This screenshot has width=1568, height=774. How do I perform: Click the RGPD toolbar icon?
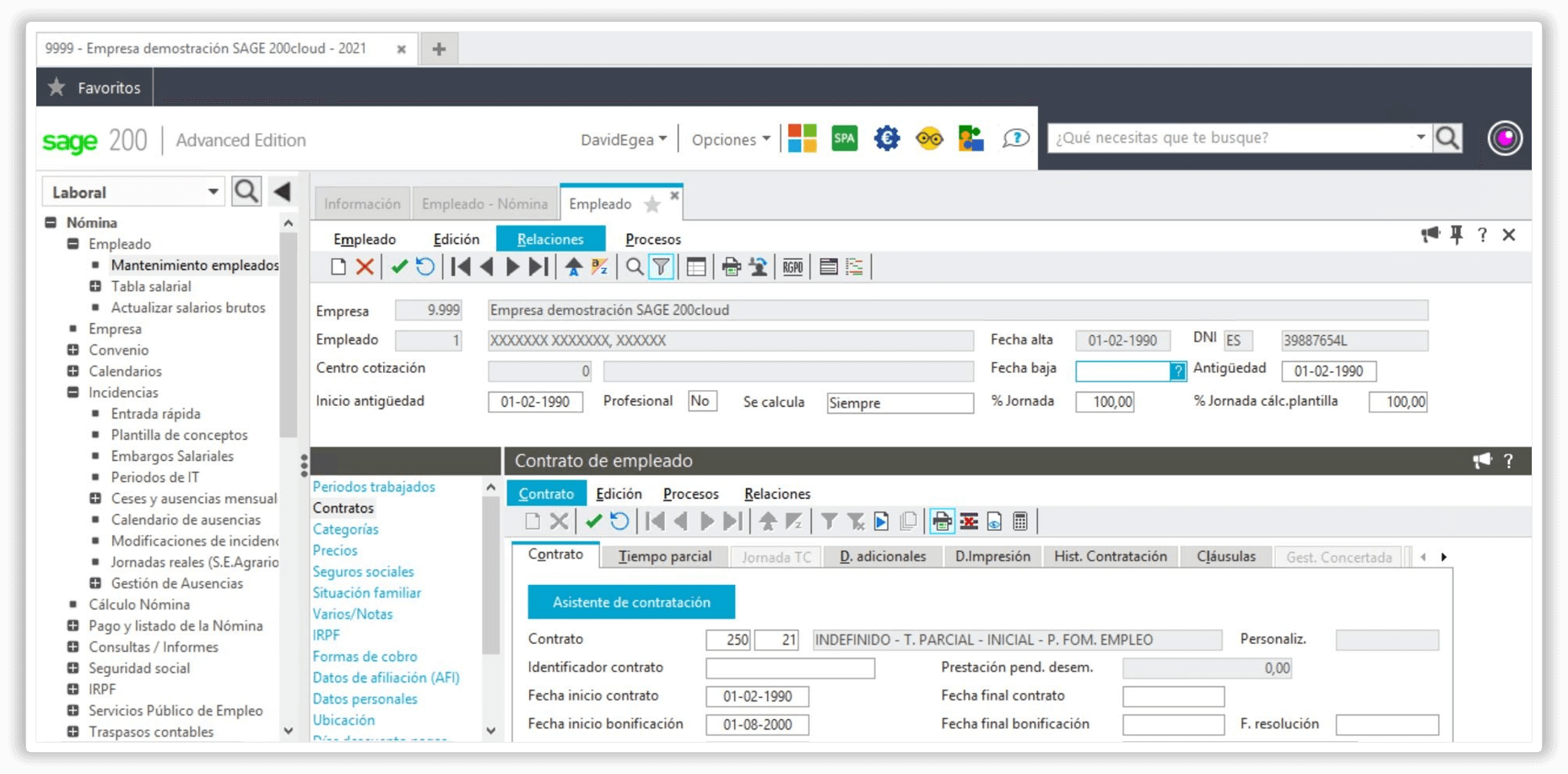[792, 268]
